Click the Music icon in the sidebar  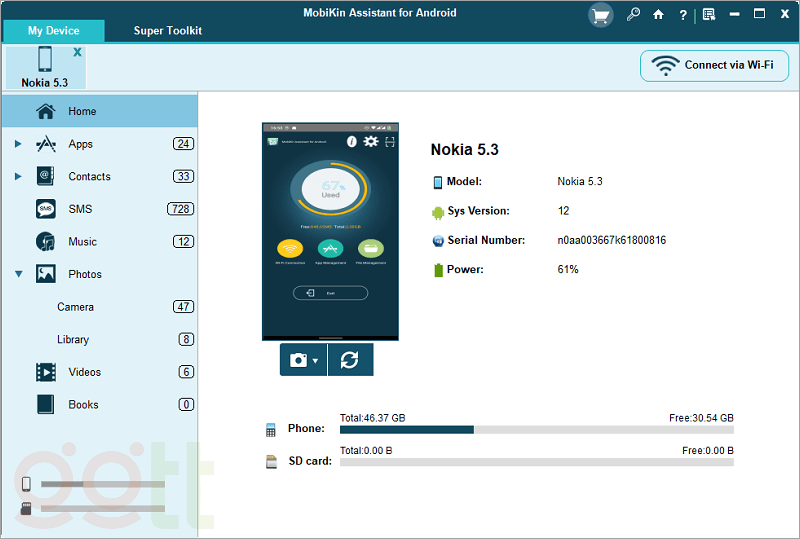tap(46, 242)
